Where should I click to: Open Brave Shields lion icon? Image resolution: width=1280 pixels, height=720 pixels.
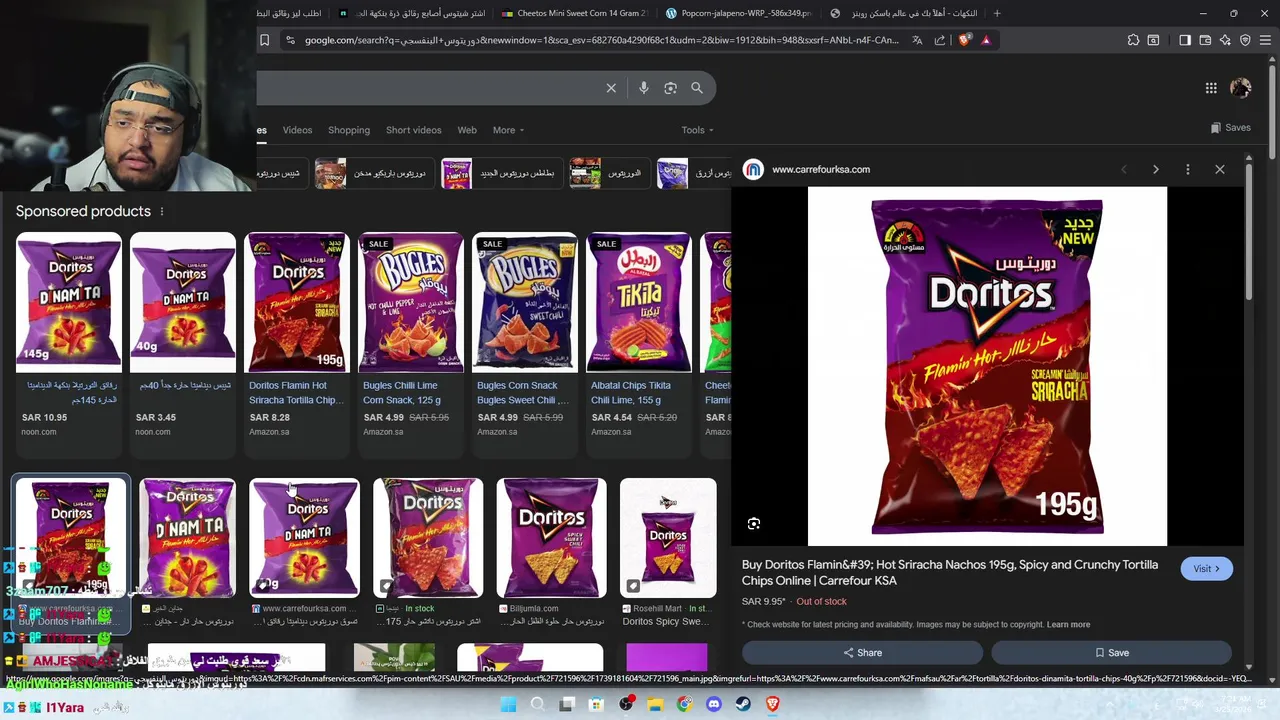964,40
